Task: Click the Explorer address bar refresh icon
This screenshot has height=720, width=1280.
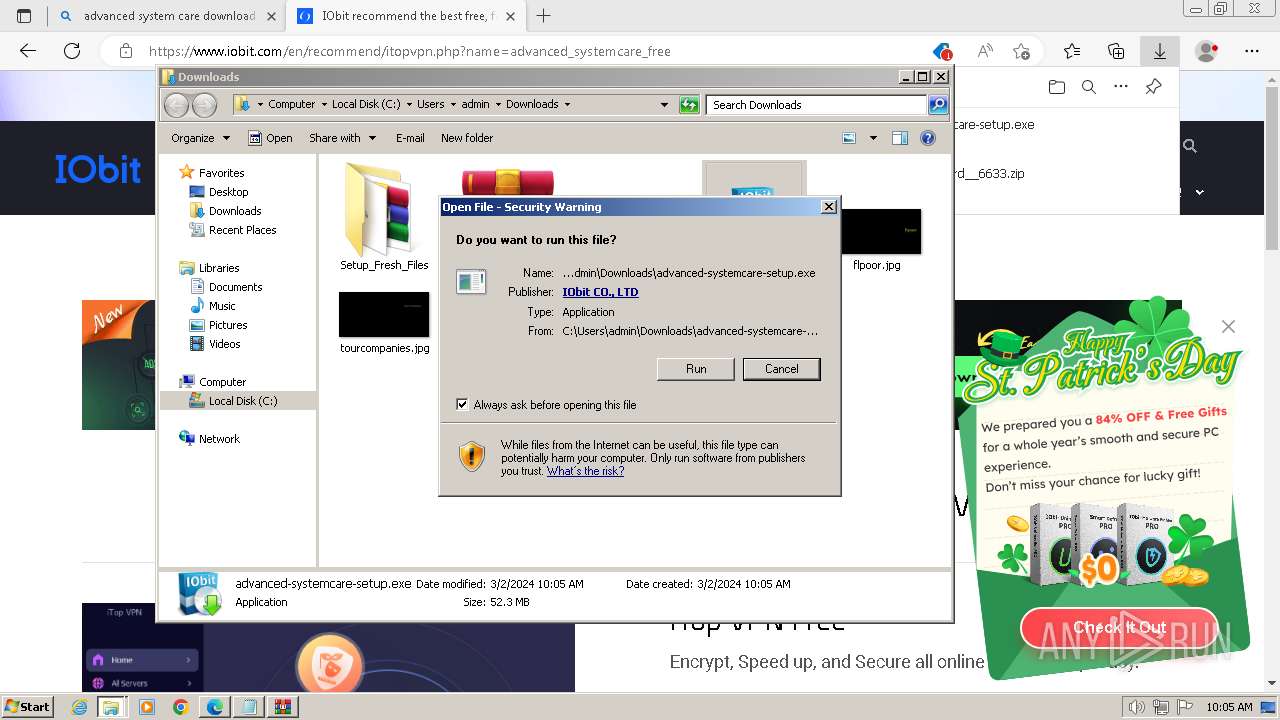Action: (689, 104)
